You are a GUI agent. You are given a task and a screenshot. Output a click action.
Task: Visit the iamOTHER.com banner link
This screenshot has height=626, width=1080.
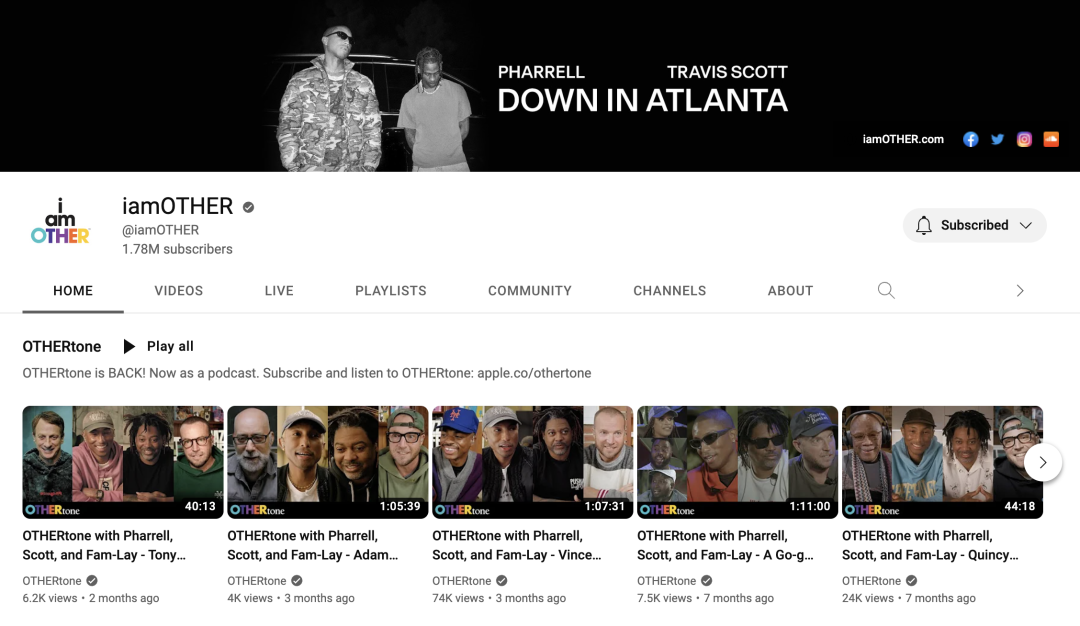(x=903, y=139)
